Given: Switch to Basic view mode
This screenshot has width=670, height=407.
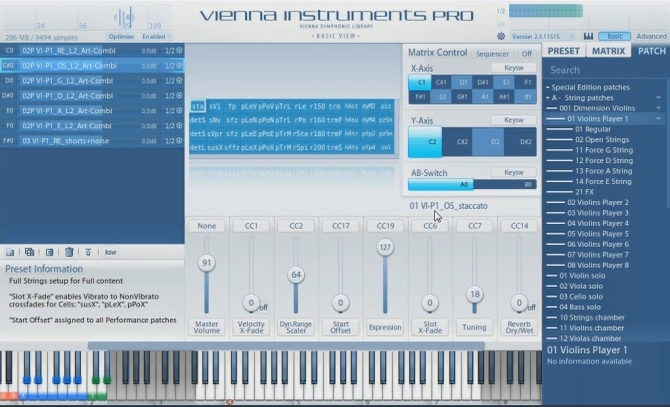Looking at the screenshot, I should [x=615, y=36].
